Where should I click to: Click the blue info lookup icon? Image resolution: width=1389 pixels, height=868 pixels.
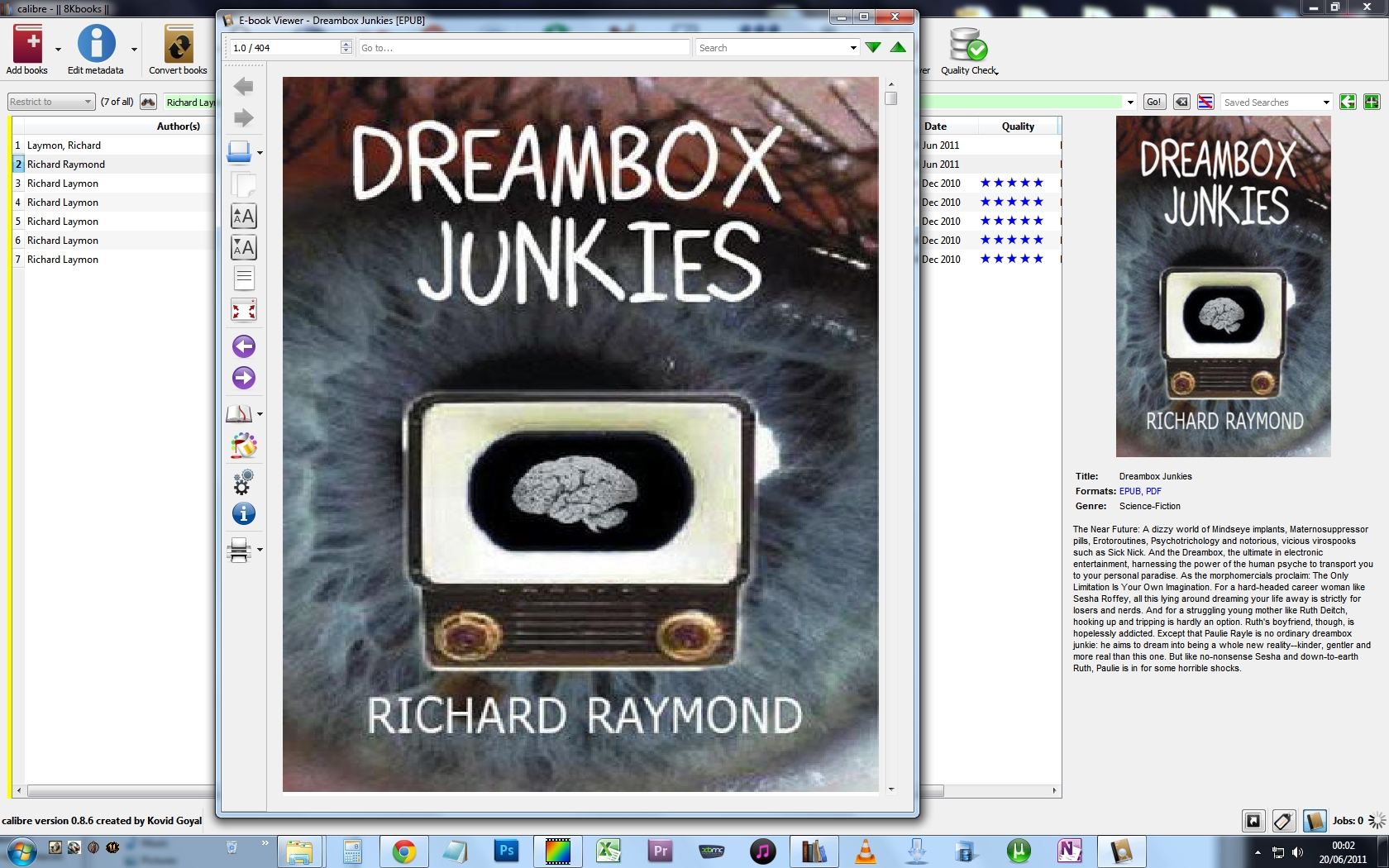[x=243, y=513]
